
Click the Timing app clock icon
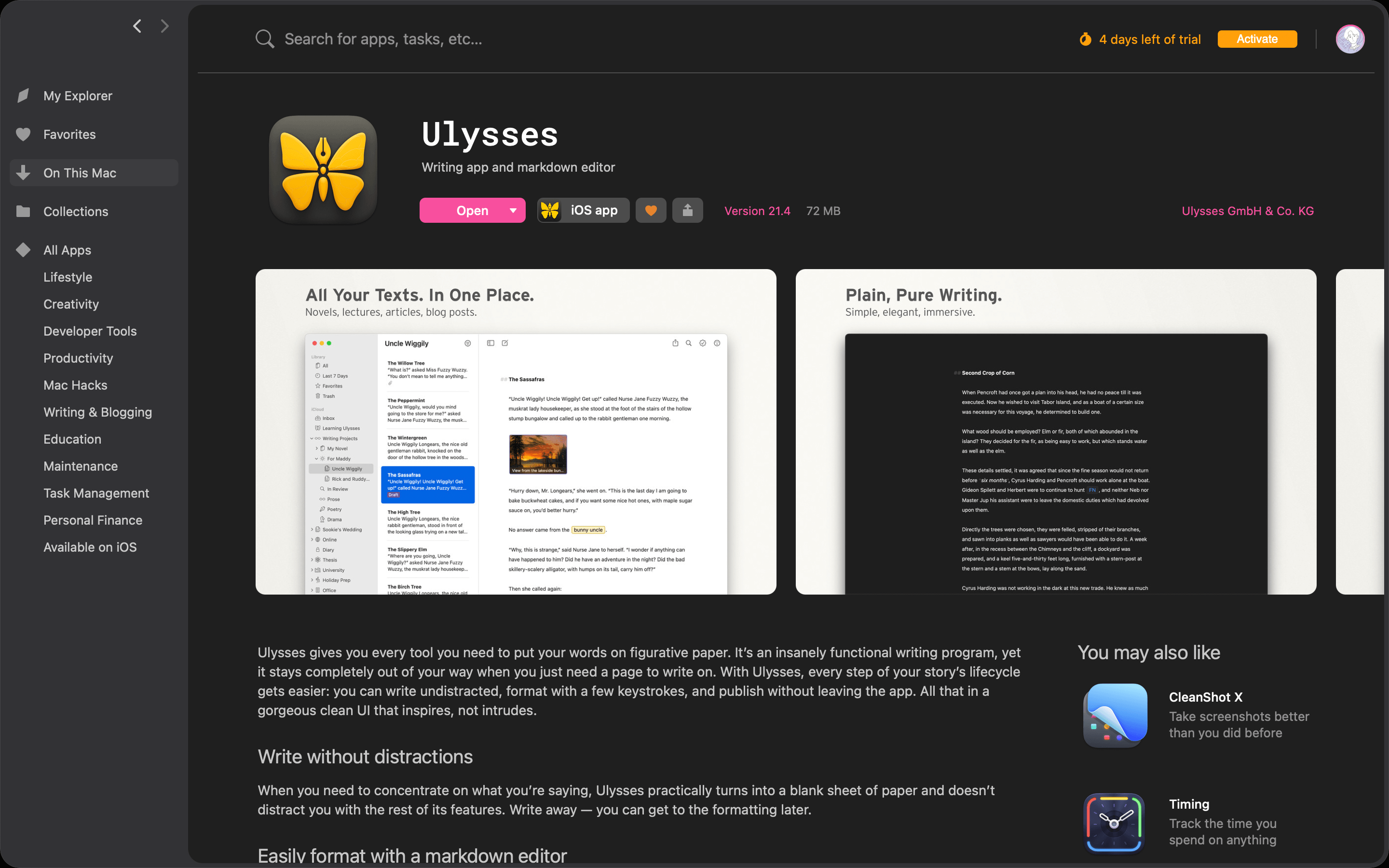[x=1114, y=823]
